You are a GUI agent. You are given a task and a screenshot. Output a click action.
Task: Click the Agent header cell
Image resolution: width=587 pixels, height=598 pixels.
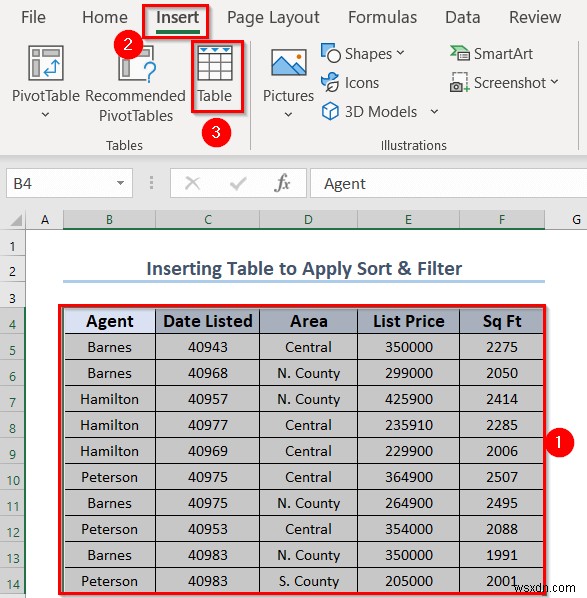tap(110, 321)
